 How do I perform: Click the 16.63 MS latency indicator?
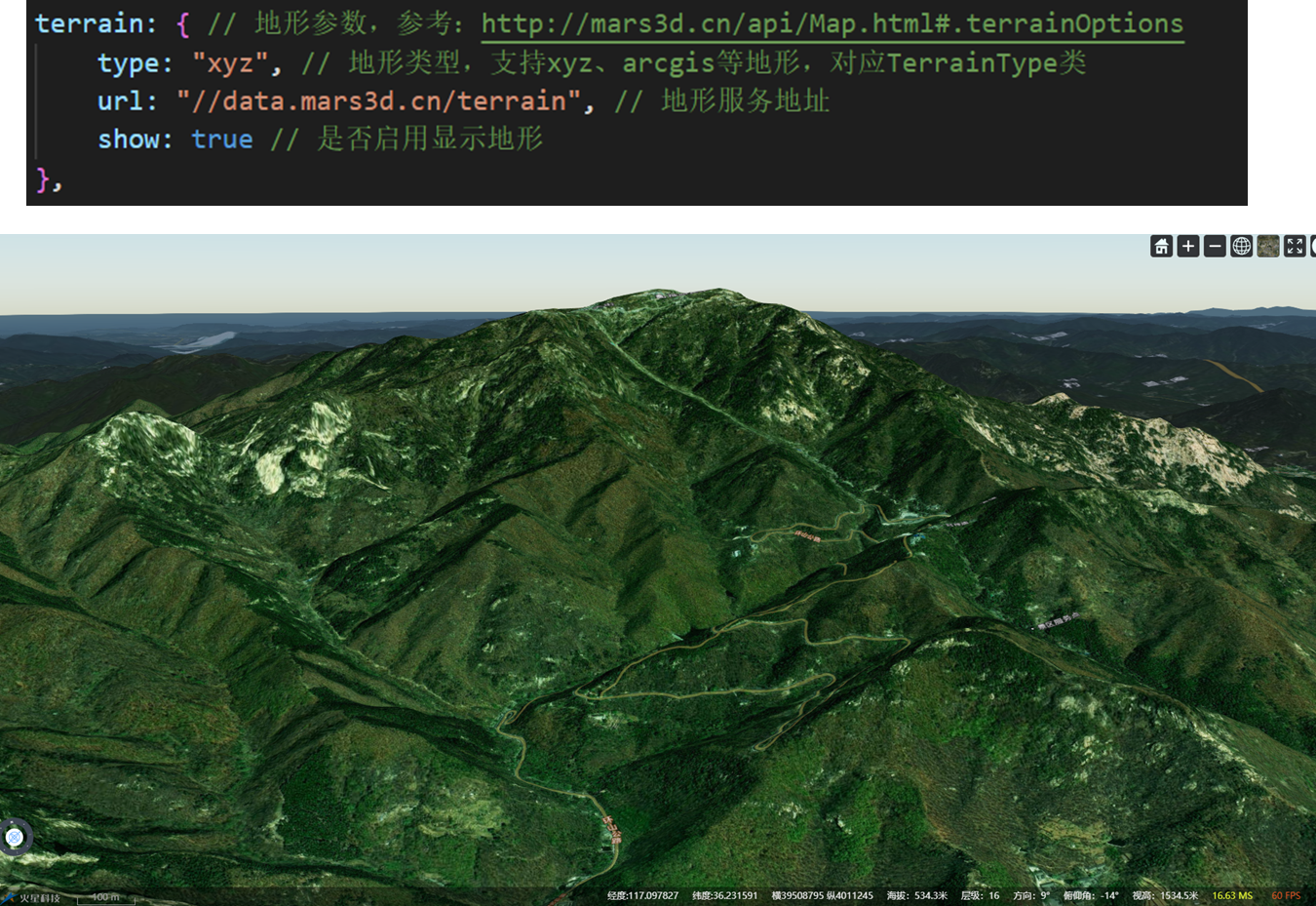[x=1232, y=895]
